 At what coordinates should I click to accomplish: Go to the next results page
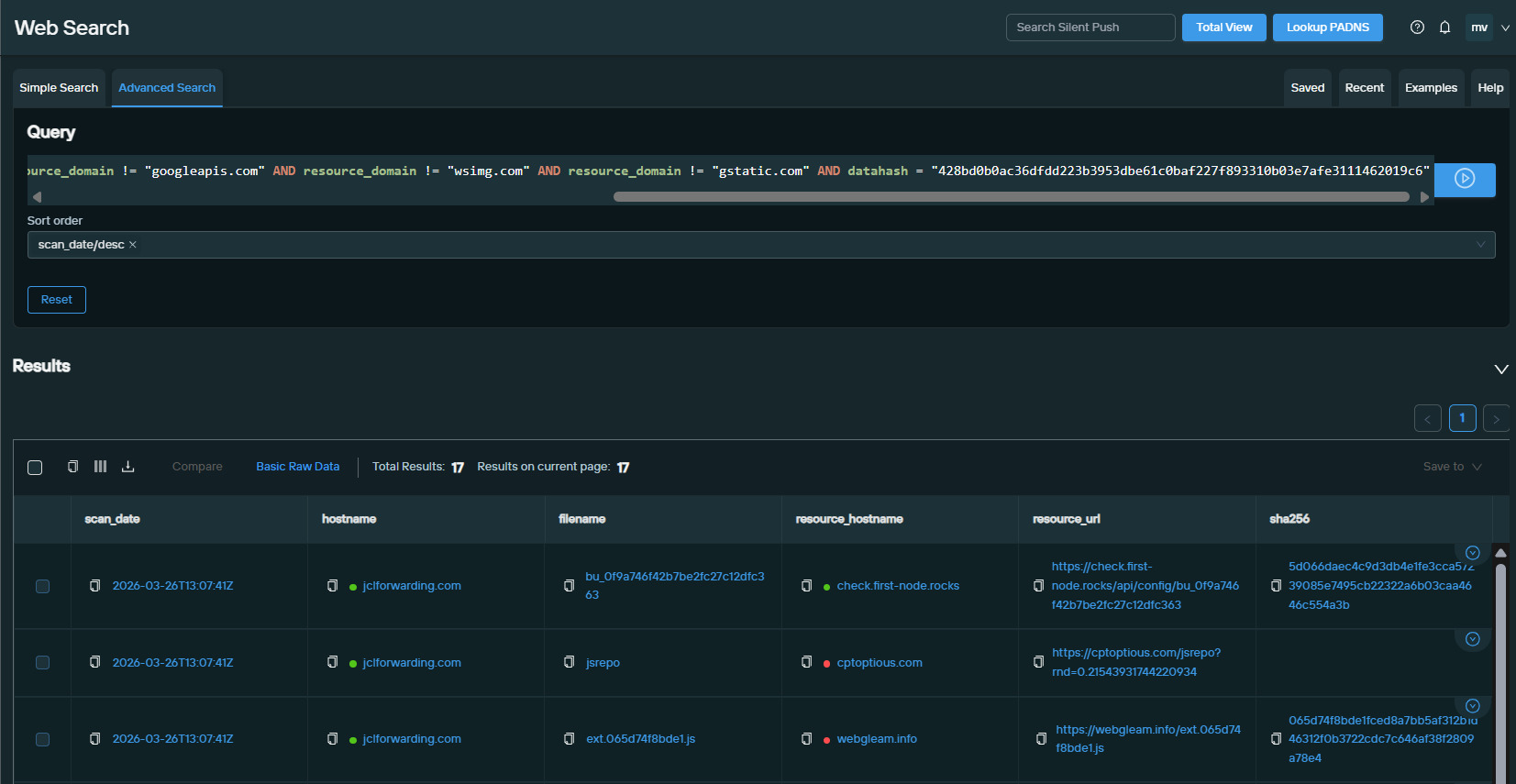click(1497, 418)
